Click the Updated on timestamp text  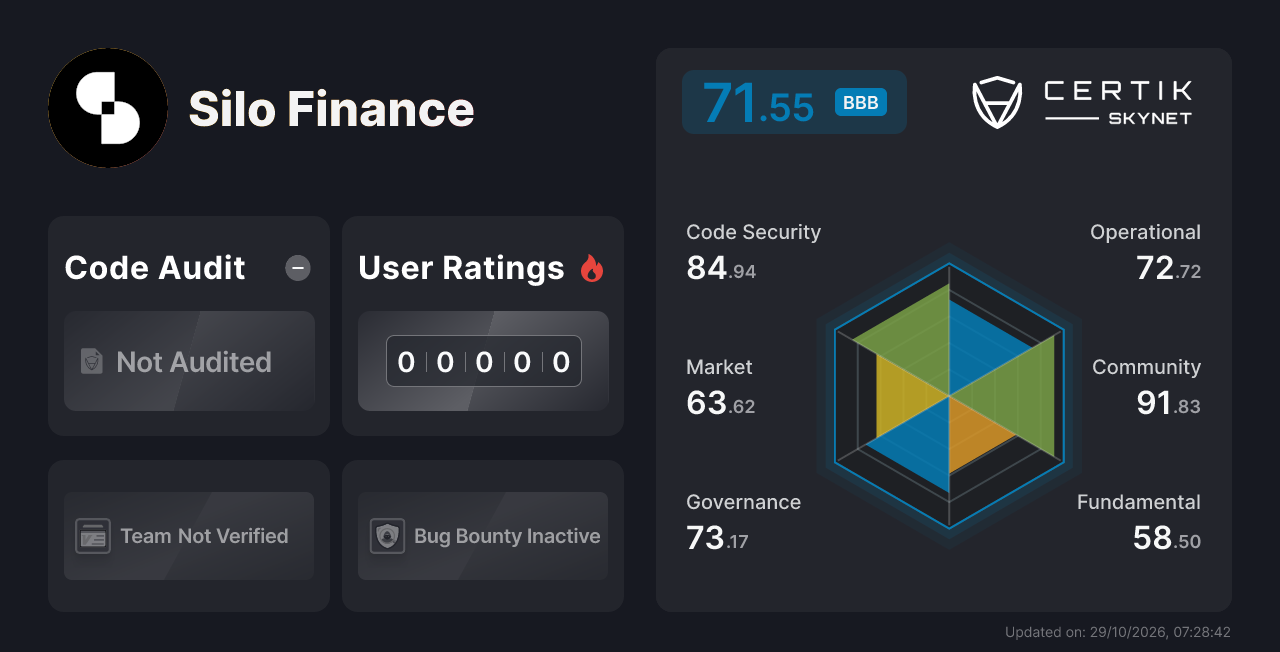pos(1118,632)
